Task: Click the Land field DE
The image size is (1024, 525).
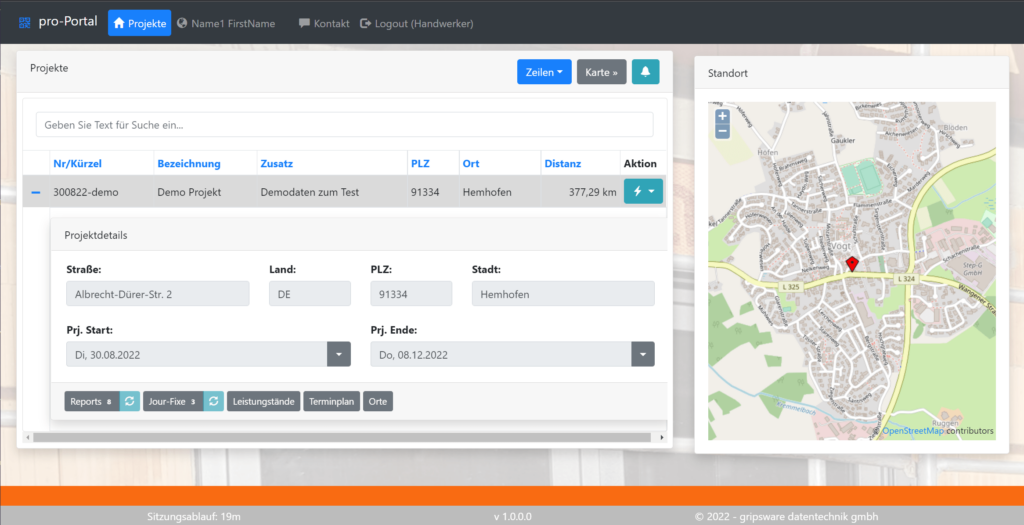Action: (310, 294)
